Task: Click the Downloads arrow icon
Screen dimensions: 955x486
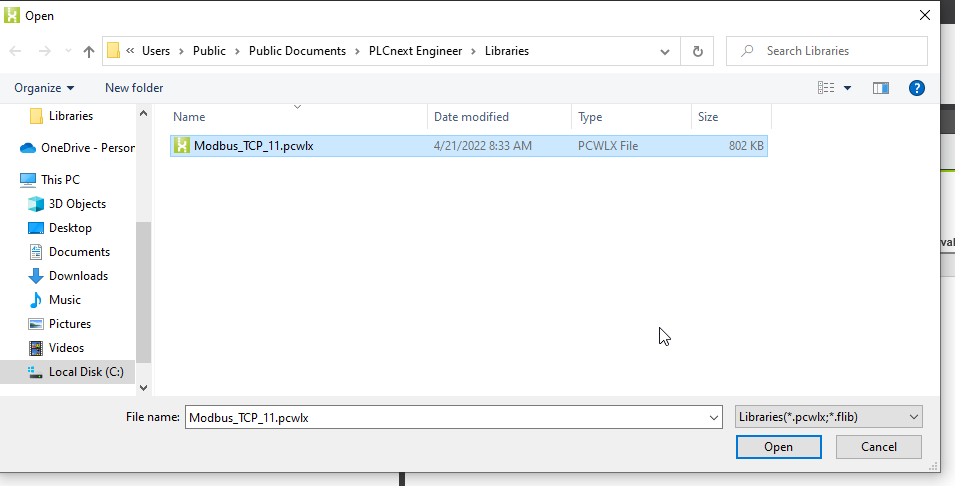Action: pyautogui.click(x=36, y=276)
